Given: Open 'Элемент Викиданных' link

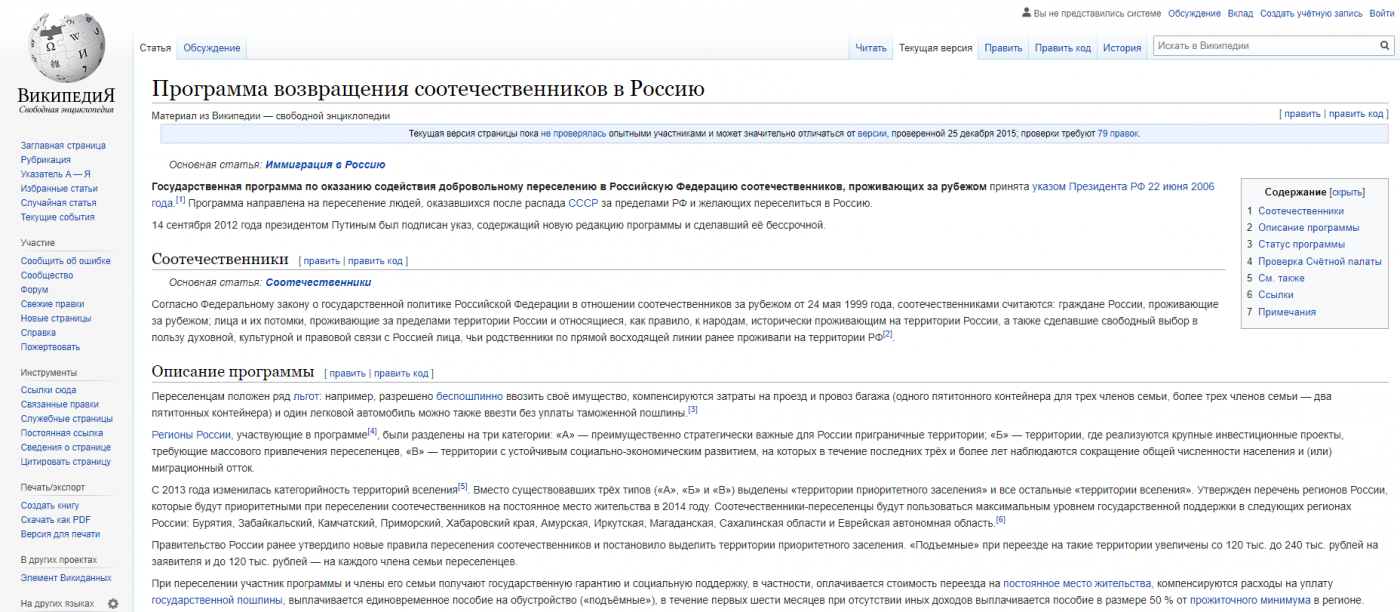Looking at the screenshot, I should 66,578.
